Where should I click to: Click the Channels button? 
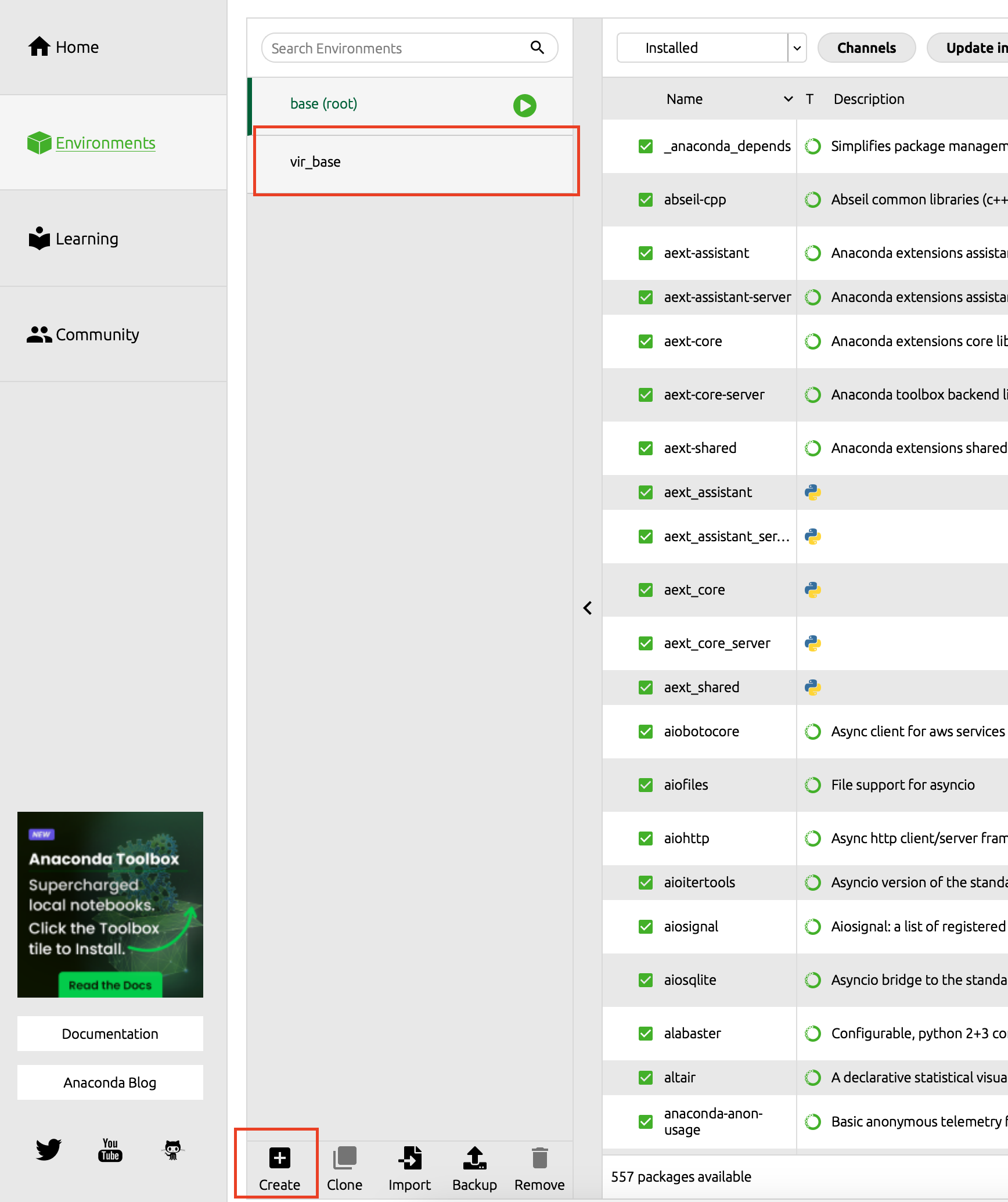[866, 48]
